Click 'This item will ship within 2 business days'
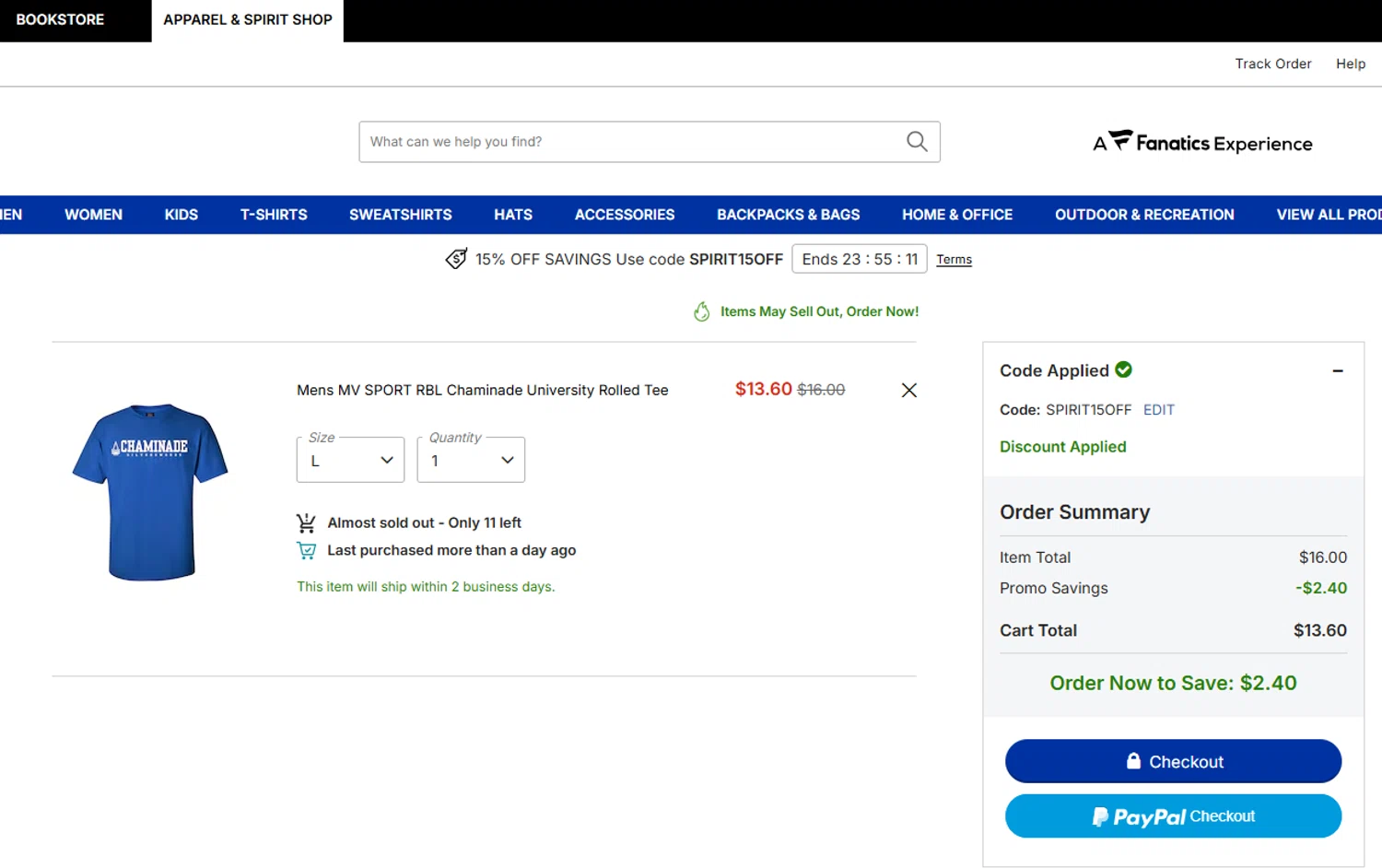The height and width of the screenshot is (868, 1382). (426, 587)
